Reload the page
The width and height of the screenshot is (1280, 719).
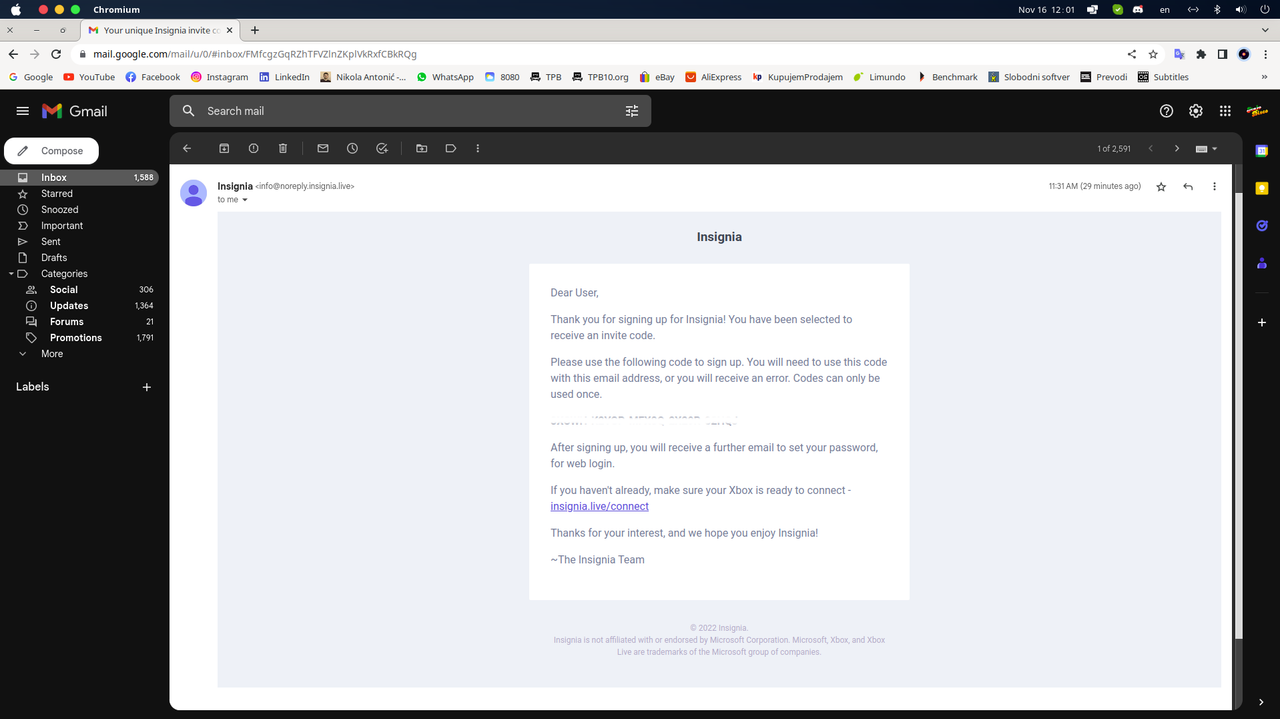pyautogui.click(x=56, y=54)
